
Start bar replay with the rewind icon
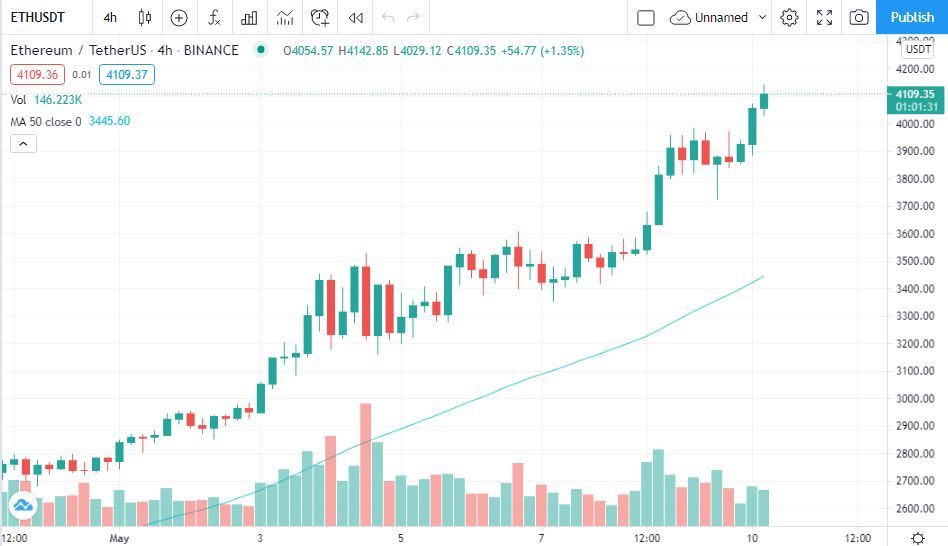[355, 17]
